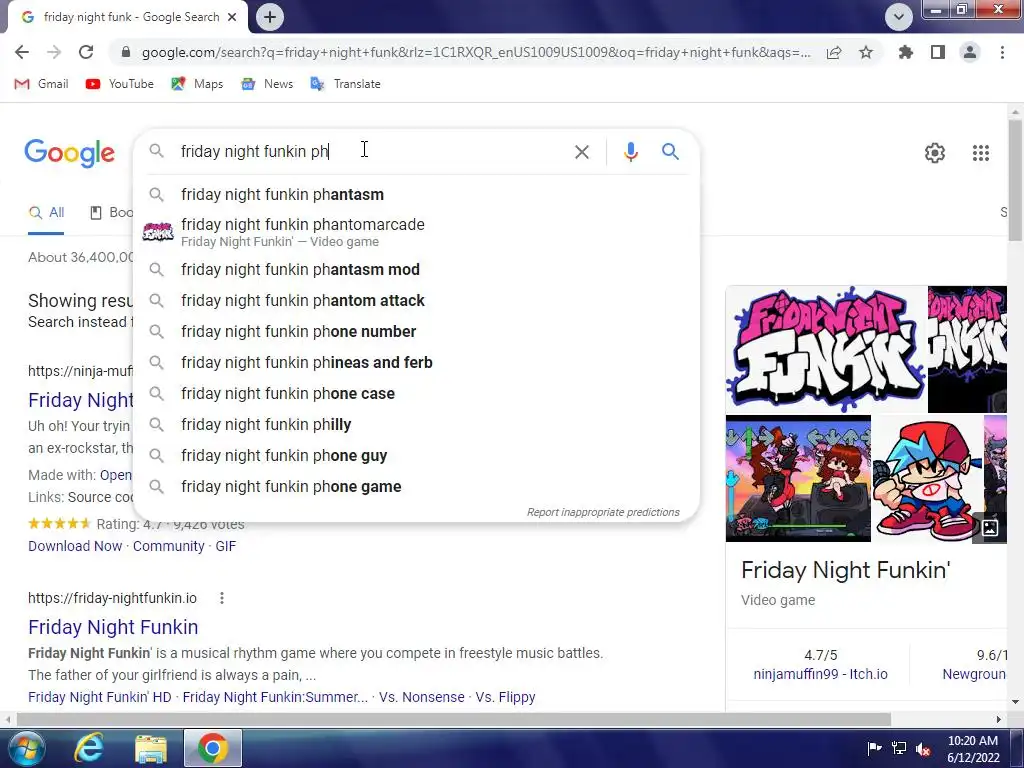This screenshot has width=1024, height=768.
Task: Open the Maps bookmark
Action: click(197, 84)
